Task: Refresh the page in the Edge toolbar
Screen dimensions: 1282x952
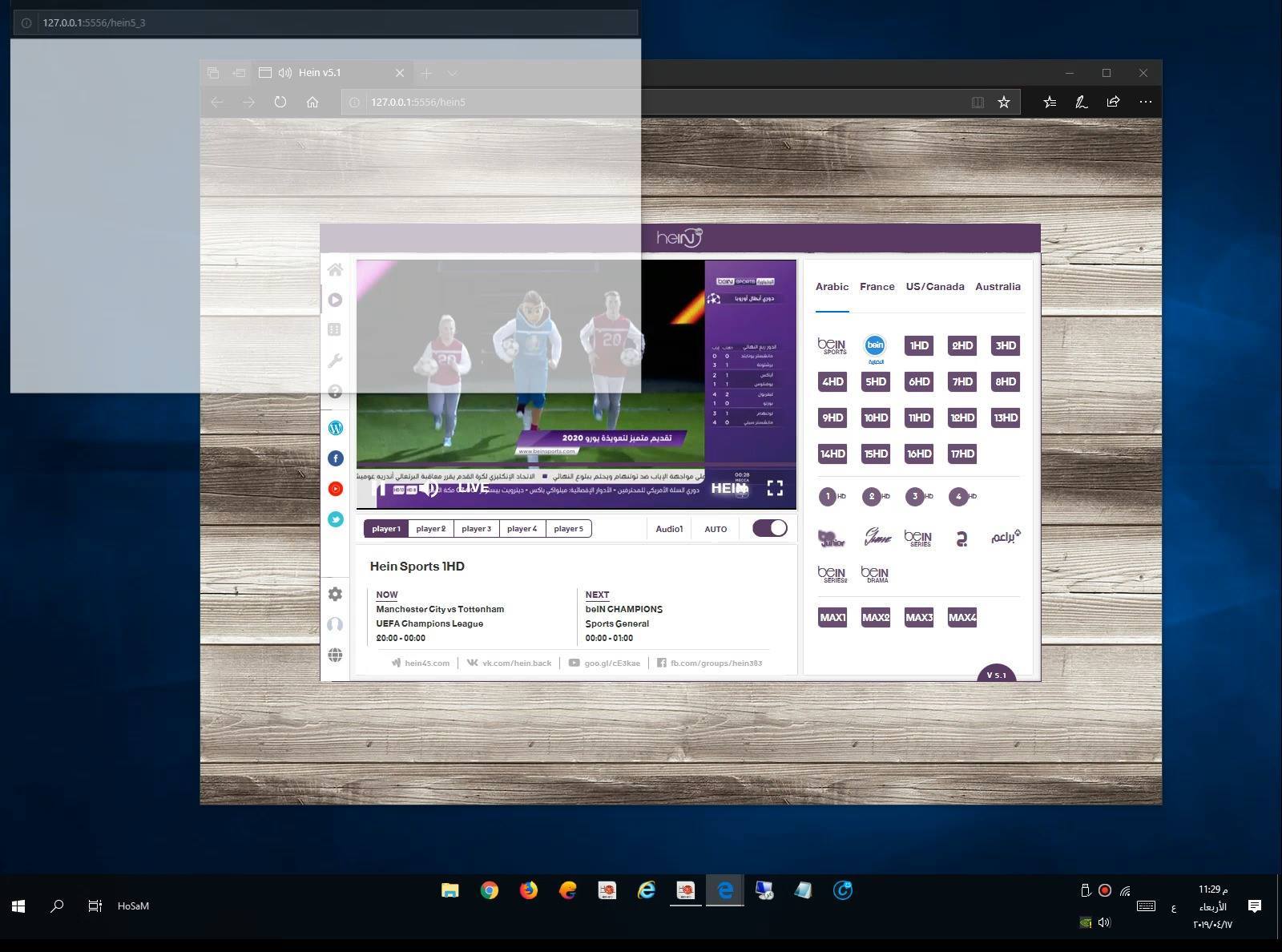Action: (280, 102)
